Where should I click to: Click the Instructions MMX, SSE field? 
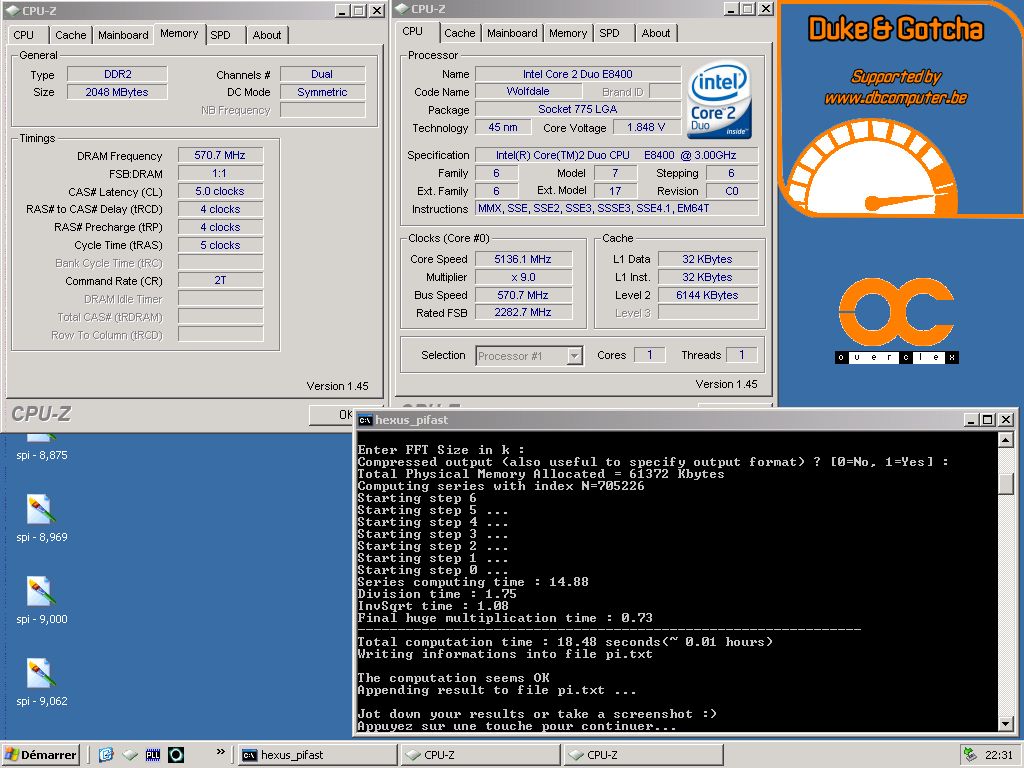[x=616, y=208]
